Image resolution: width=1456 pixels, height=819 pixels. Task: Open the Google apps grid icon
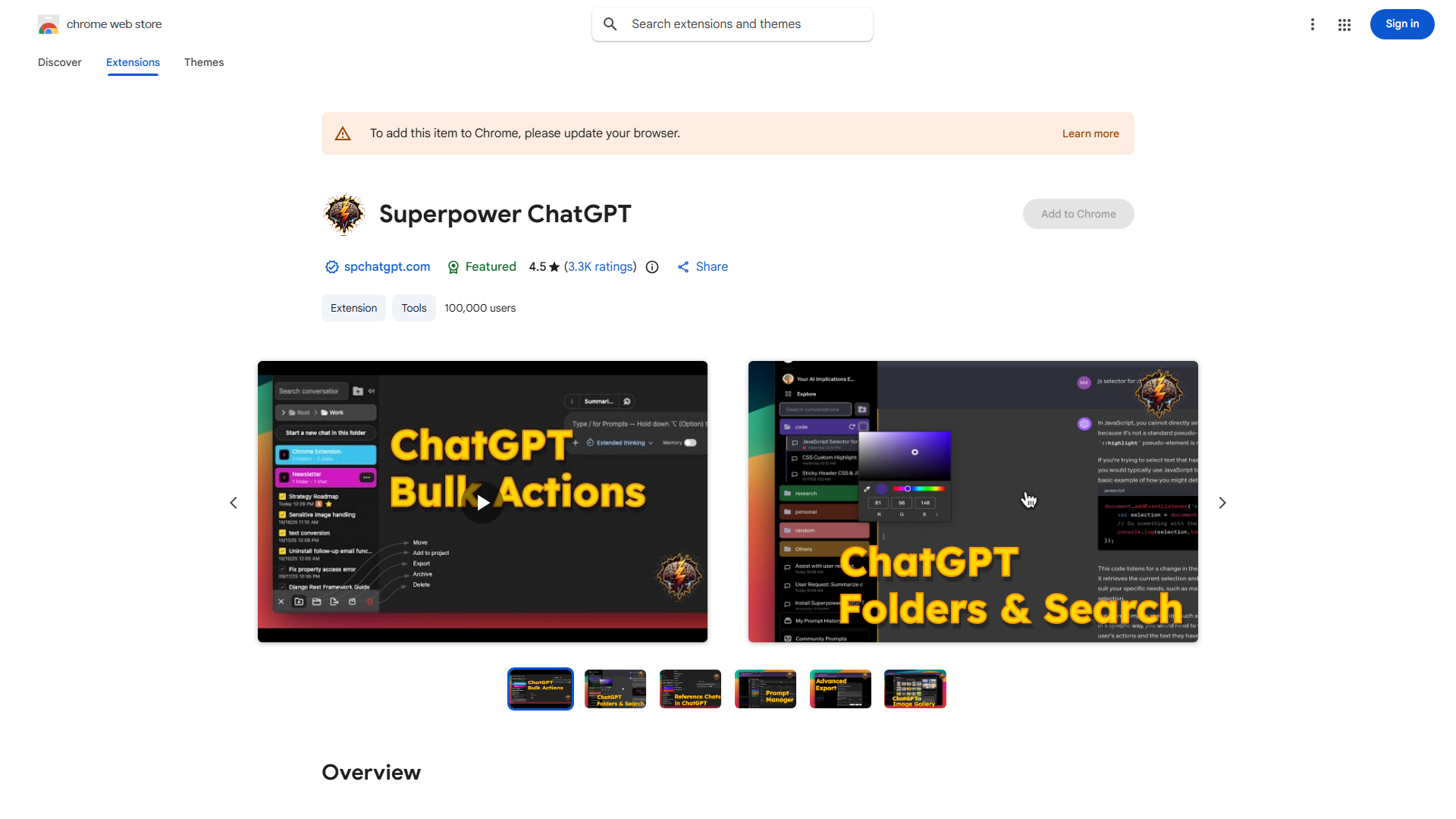coord(1344,24)
